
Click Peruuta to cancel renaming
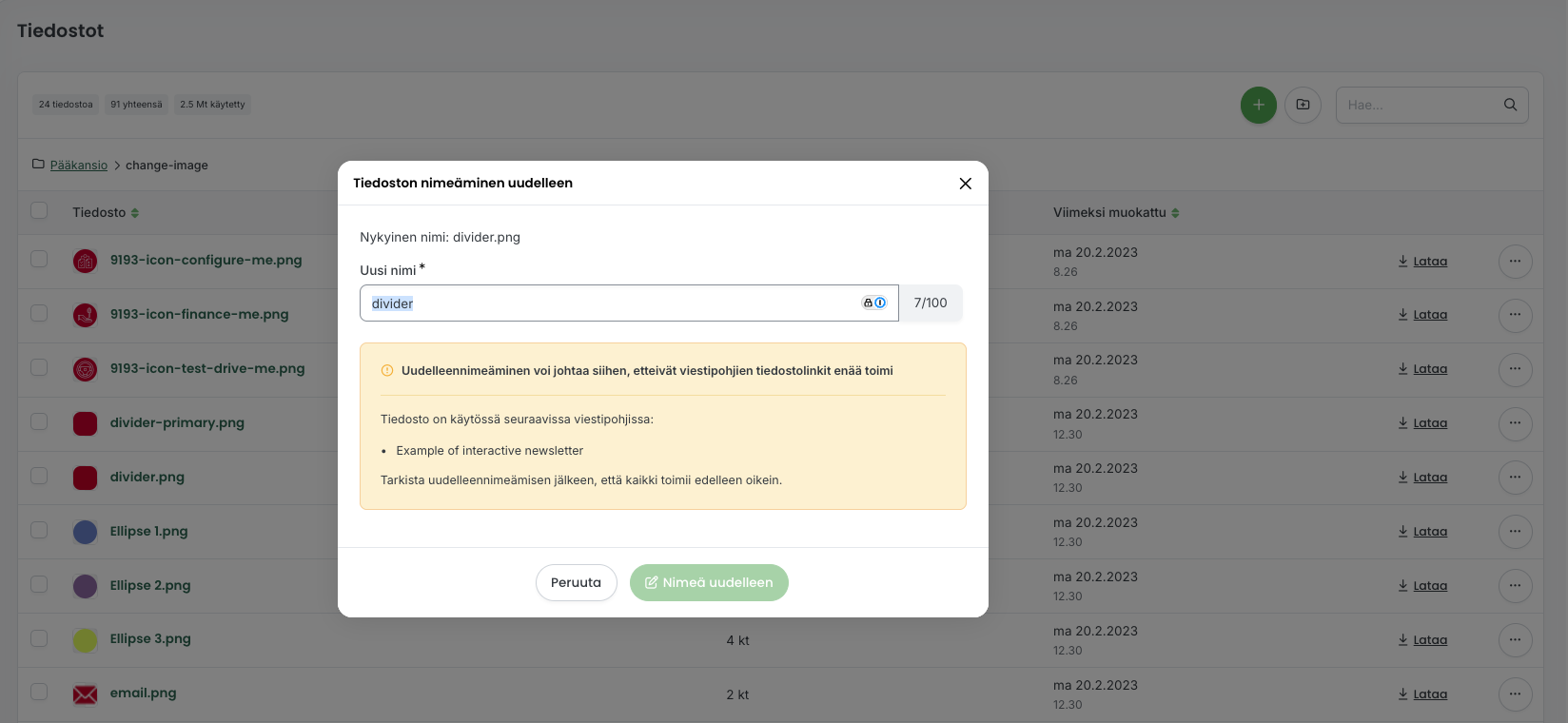(576, 583)
